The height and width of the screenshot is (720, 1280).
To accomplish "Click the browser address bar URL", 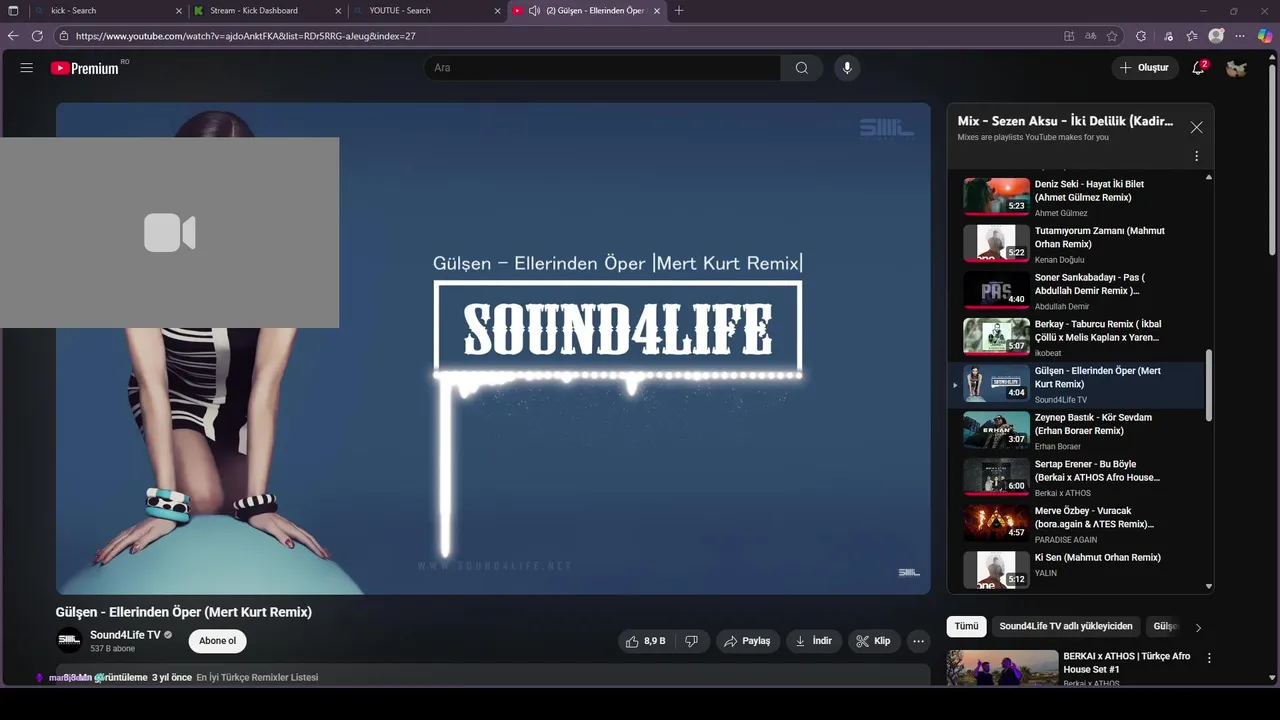I will [245, 36].
